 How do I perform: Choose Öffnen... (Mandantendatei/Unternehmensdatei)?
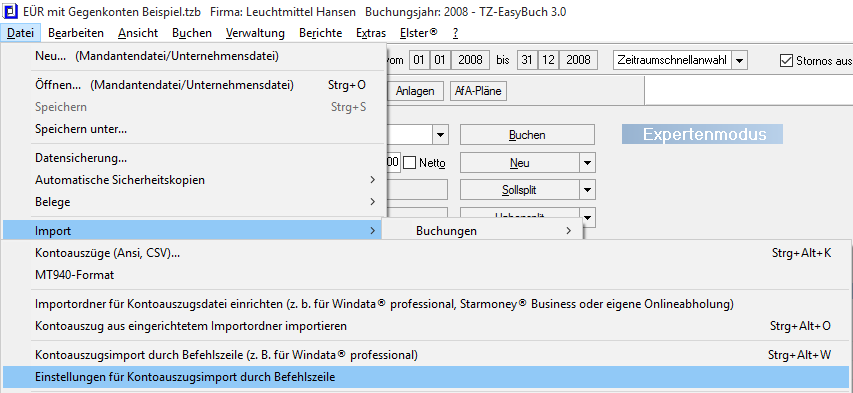(194, 85)
